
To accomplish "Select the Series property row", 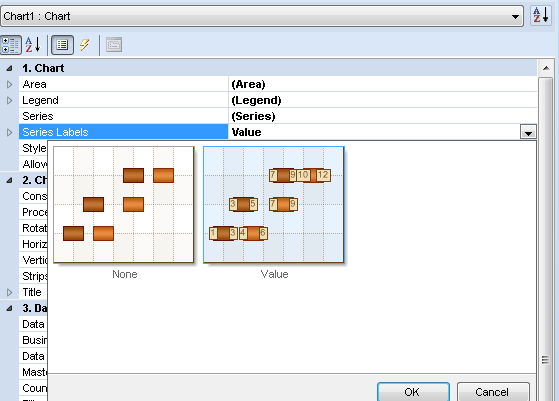I will click(x=278, y=116).
